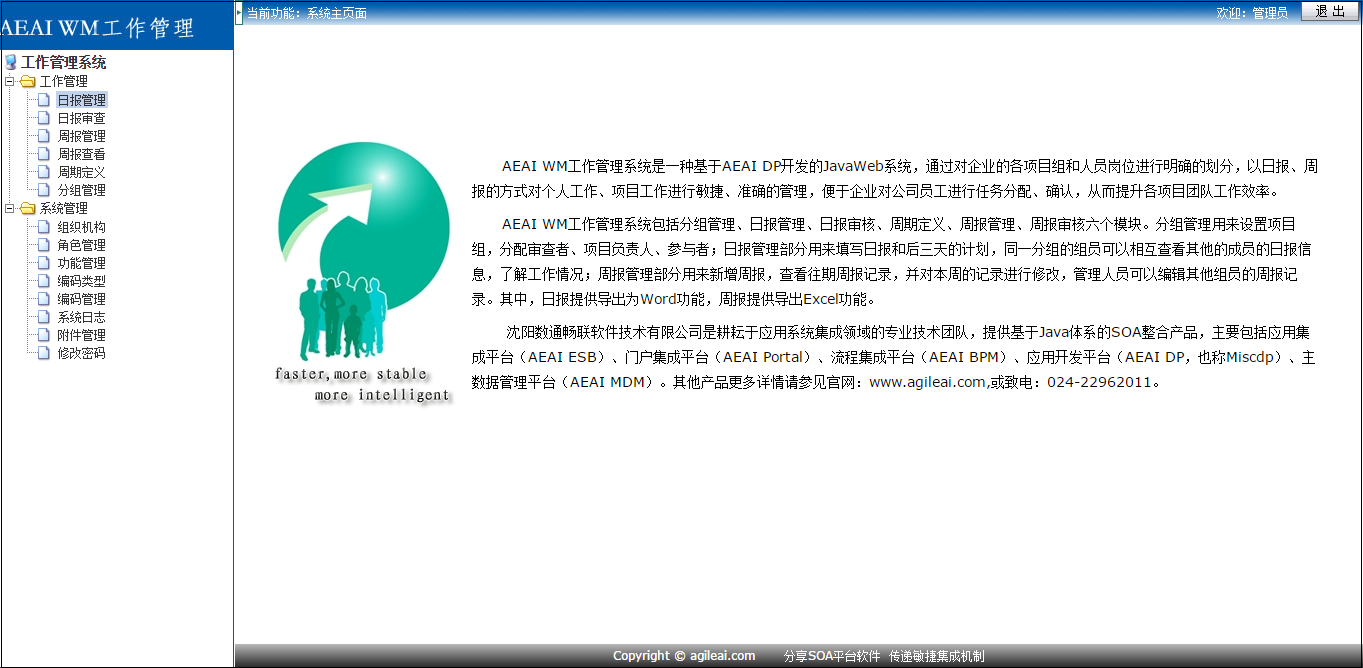The height and width of the screenshot is (668, 1363).
Task: Click the page icon beside 周期定义
Action: [44, 172]
